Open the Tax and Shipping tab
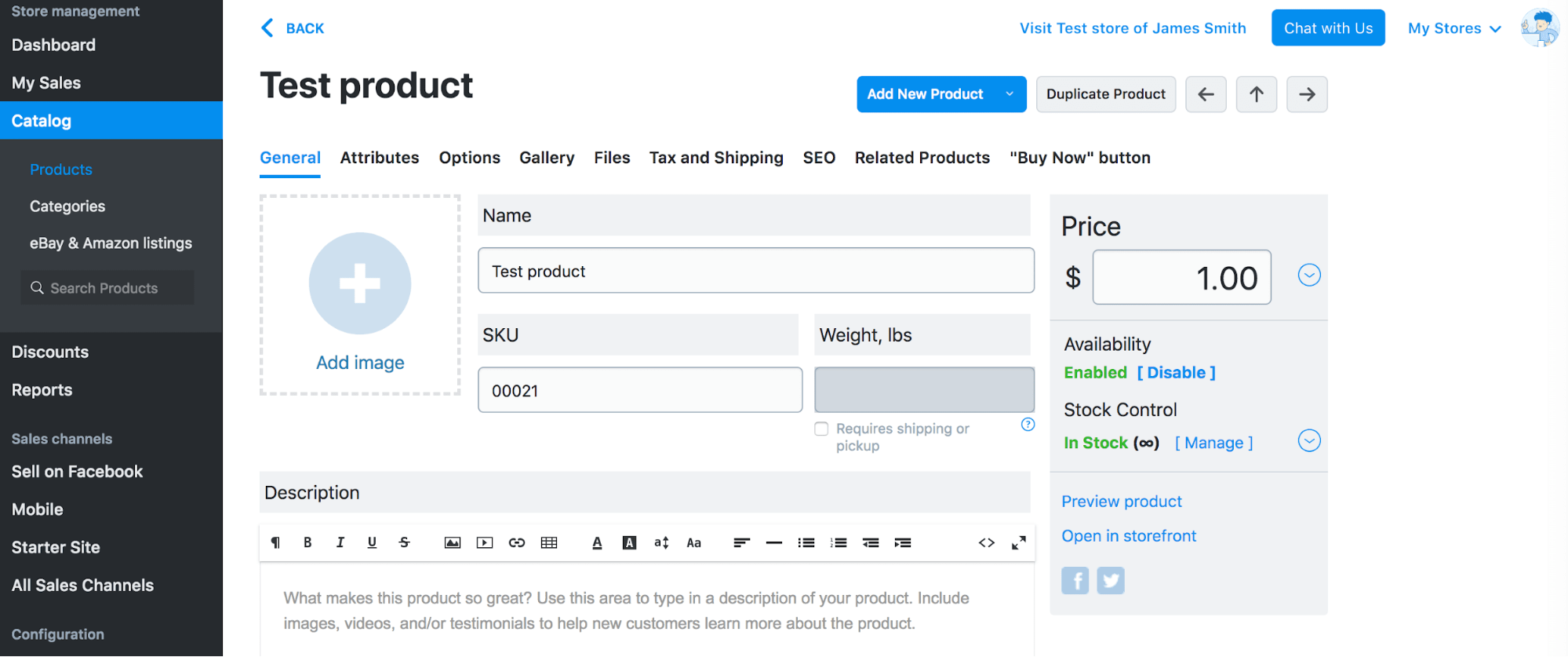This screenshot has width=1568, height=657. [715, 158]
